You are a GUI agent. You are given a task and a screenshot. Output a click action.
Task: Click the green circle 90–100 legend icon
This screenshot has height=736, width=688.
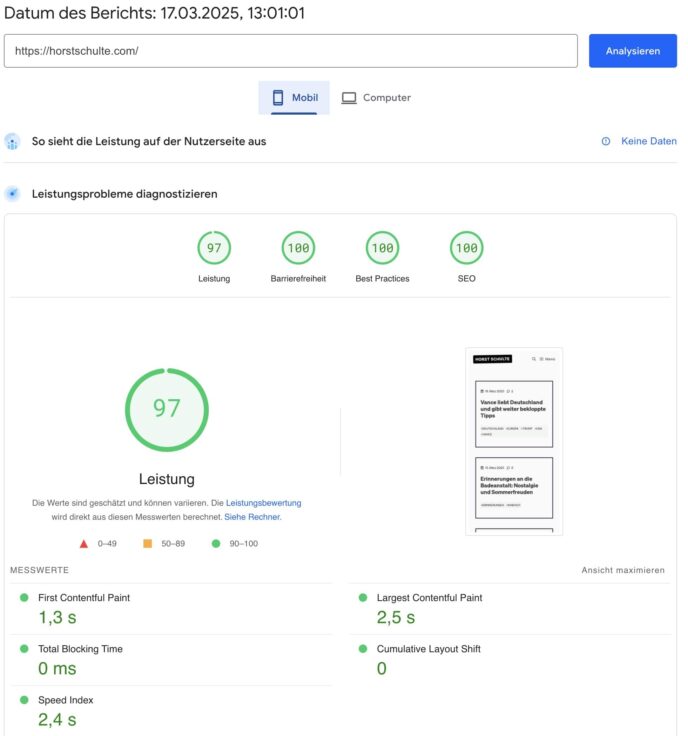216,544
